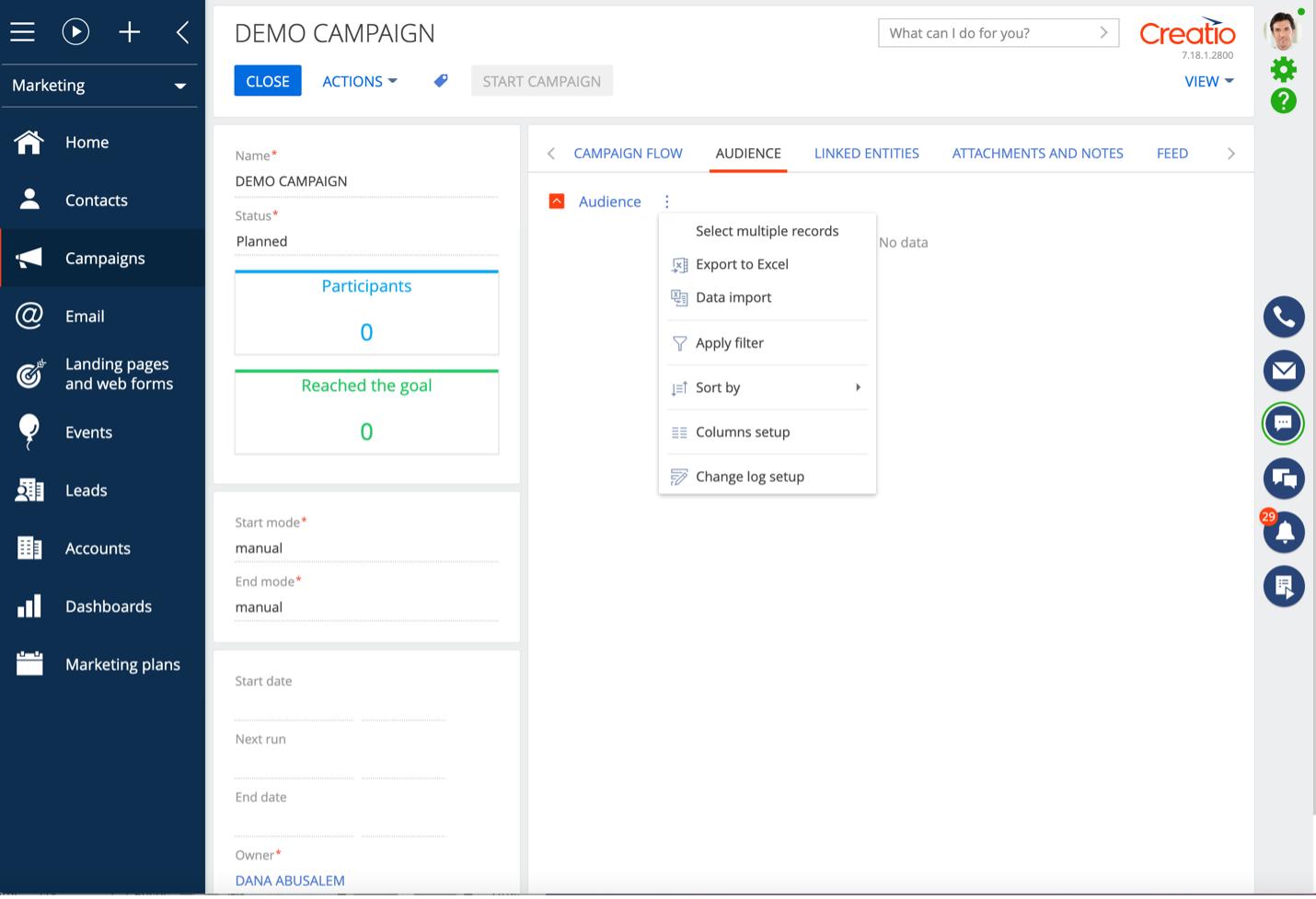This screenshot has width=1316, height=899.
Task: Collapse the Audience detail section
Action: 557,202
